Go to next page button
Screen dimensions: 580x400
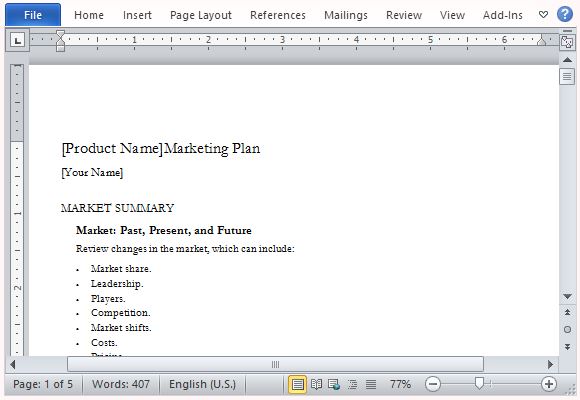(x=567, y=347)
